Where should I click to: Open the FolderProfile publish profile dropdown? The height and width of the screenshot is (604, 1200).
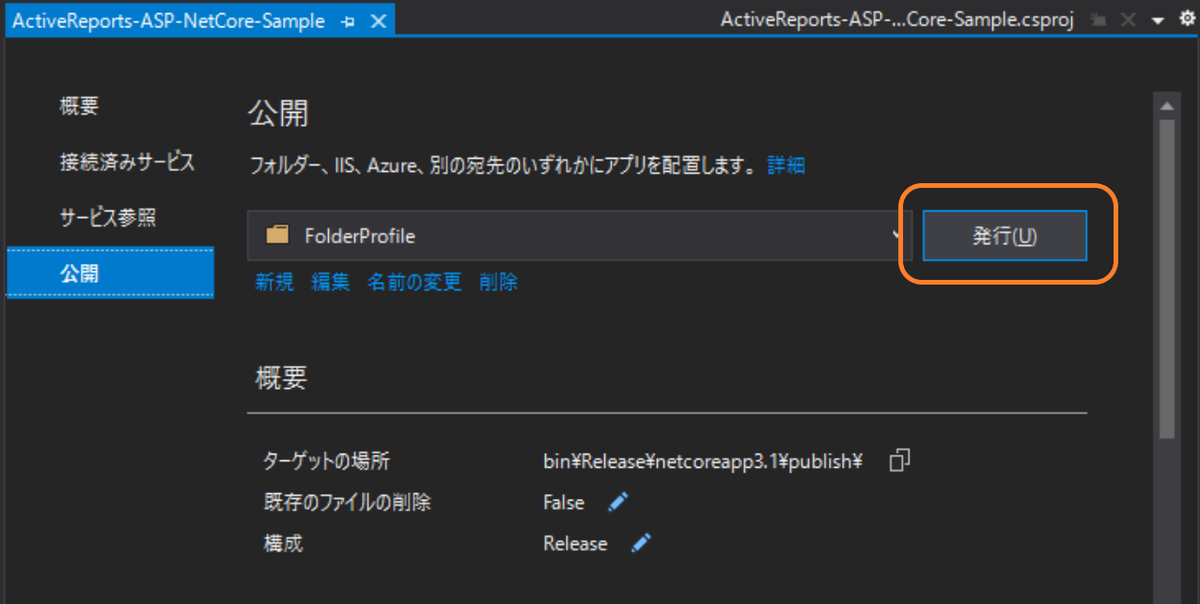(579, 236)
